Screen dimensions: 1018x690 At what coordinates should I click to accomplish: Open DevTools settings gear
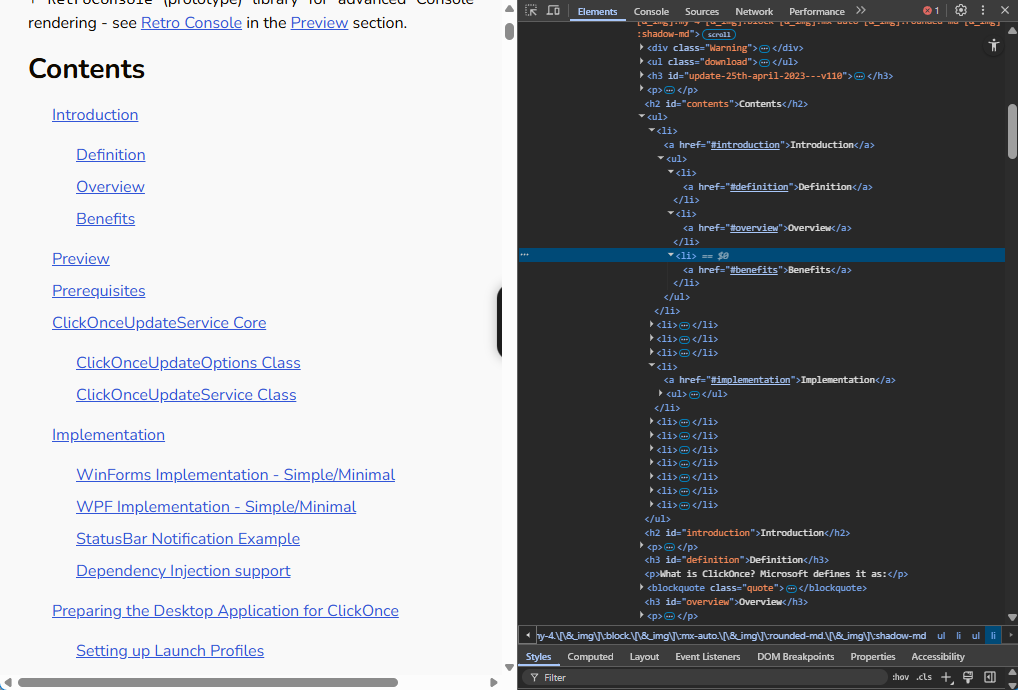pyautogui.click(x=961, y=10)
